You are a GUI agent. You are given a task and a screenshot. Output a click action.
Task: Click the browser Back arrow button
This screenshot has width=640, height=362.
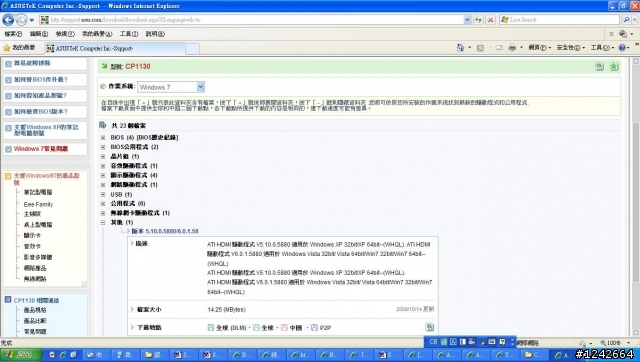(8, 20)
